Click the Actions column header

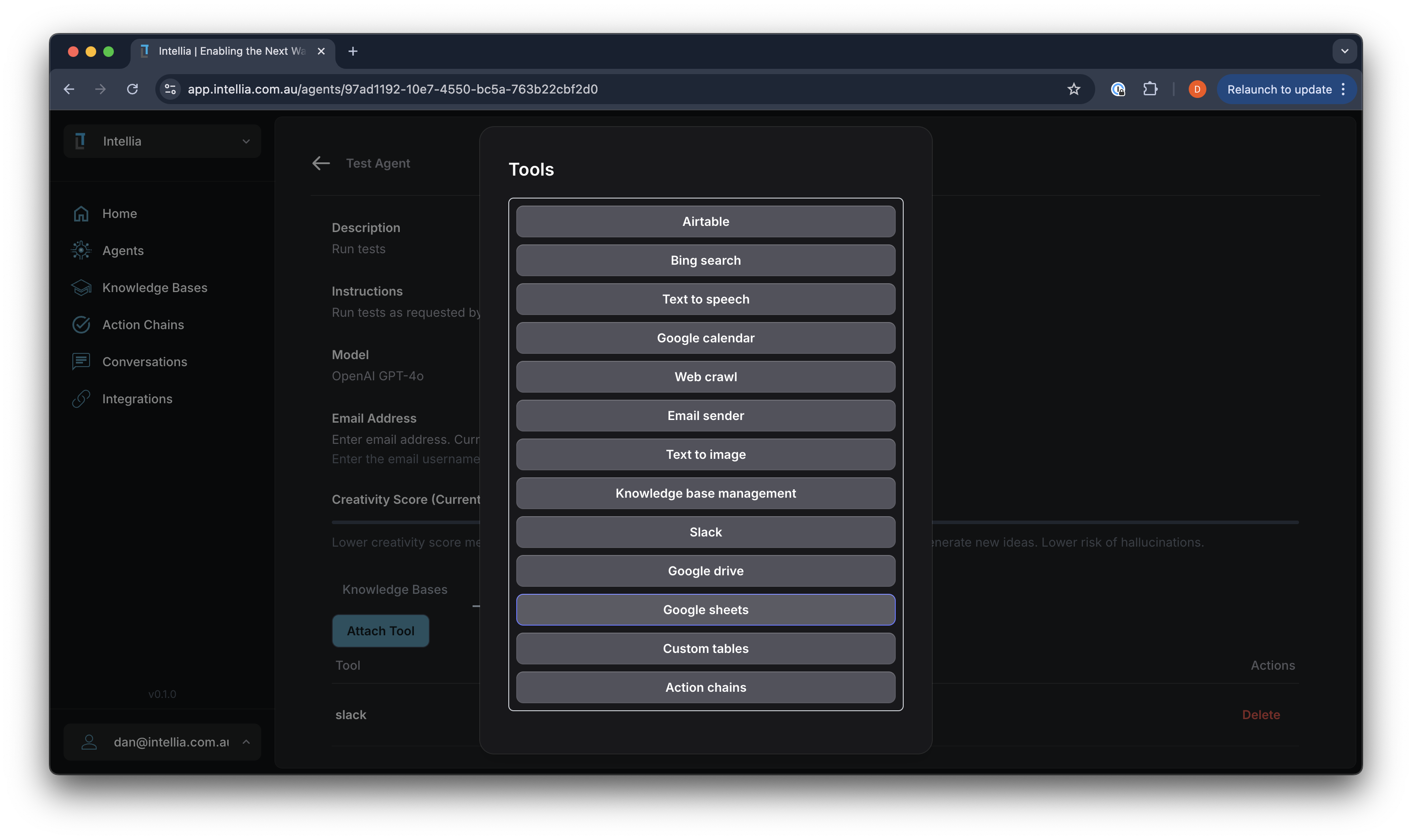coord(1272,665)
